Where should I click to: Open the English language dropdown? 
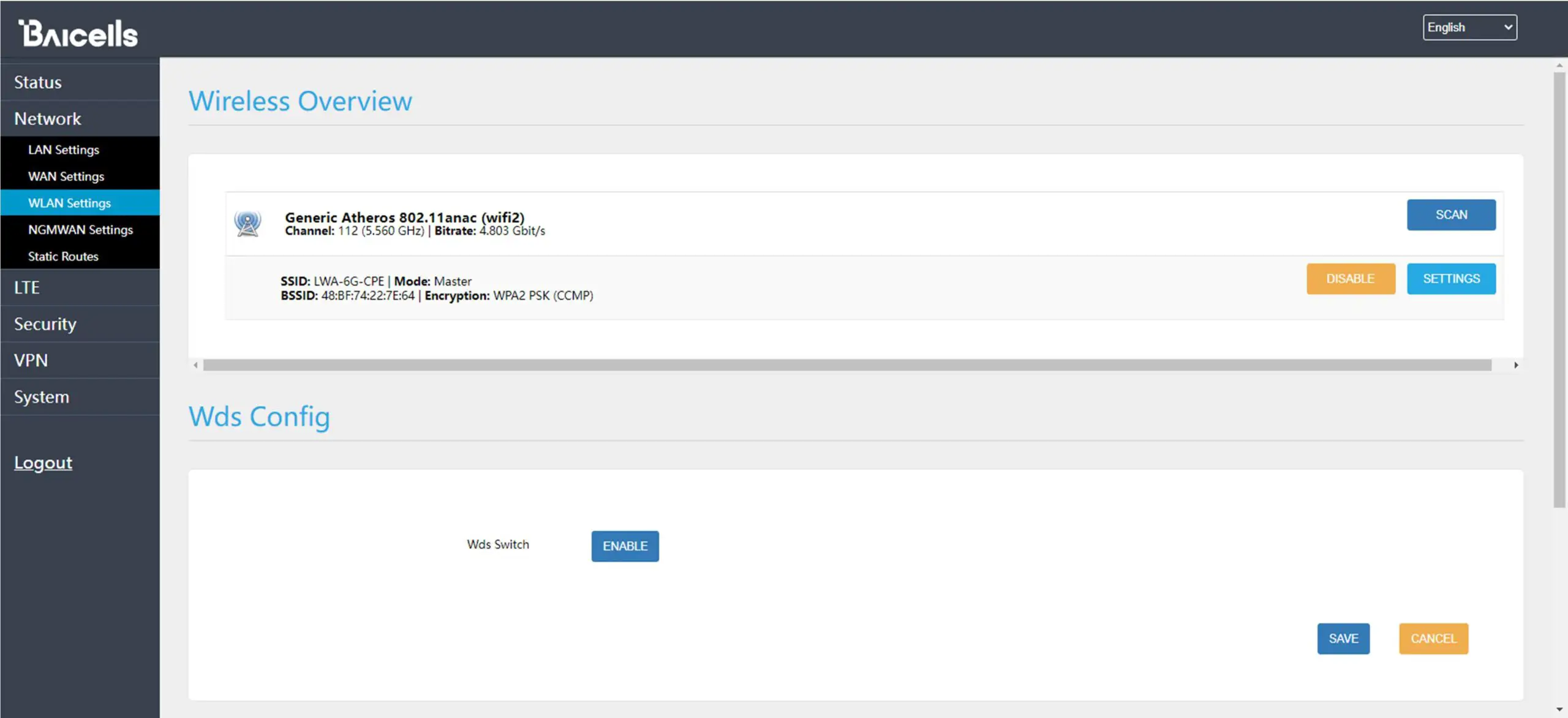coord(1469,28)
